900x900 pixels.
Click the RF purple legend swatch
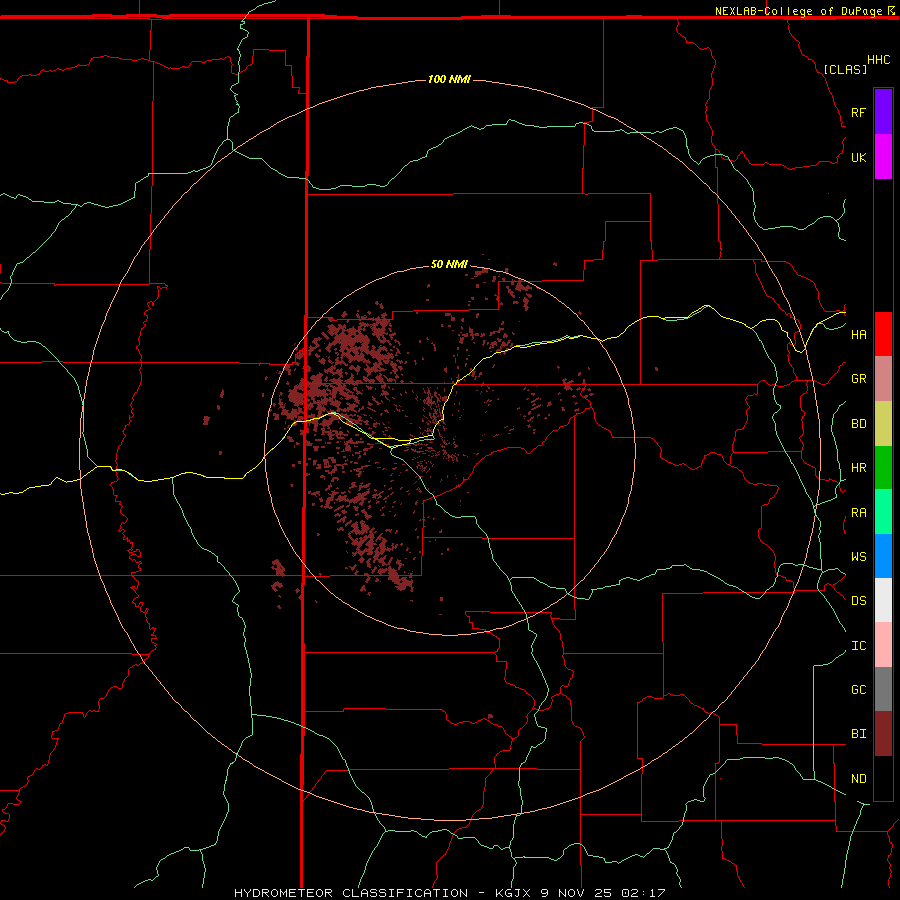point(883,112)
